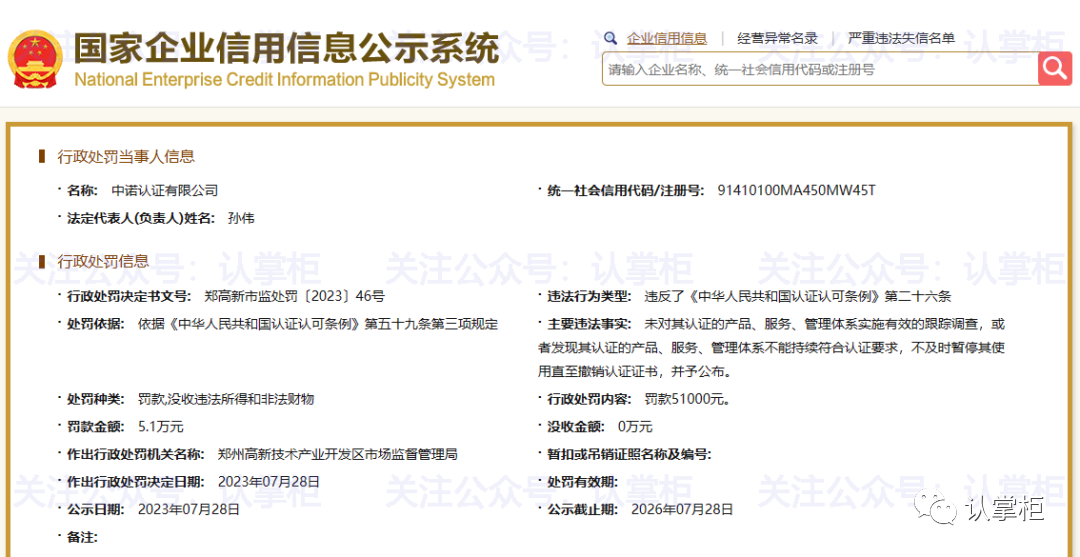Select credit code 91410100MA450MW45T
The height and width of the screenshot is (557, 1080).
click(796, 191)
